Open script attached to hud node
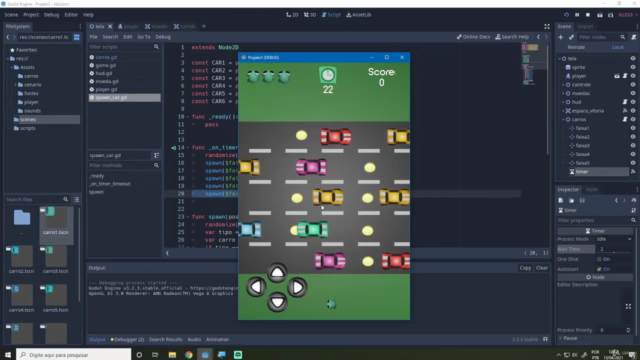The image size is (640, 360). 625,102
